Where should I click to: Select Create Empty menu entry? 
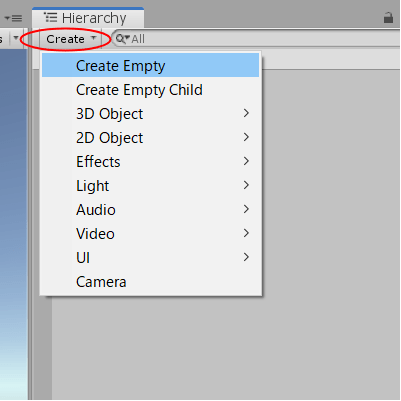point(150,66)
